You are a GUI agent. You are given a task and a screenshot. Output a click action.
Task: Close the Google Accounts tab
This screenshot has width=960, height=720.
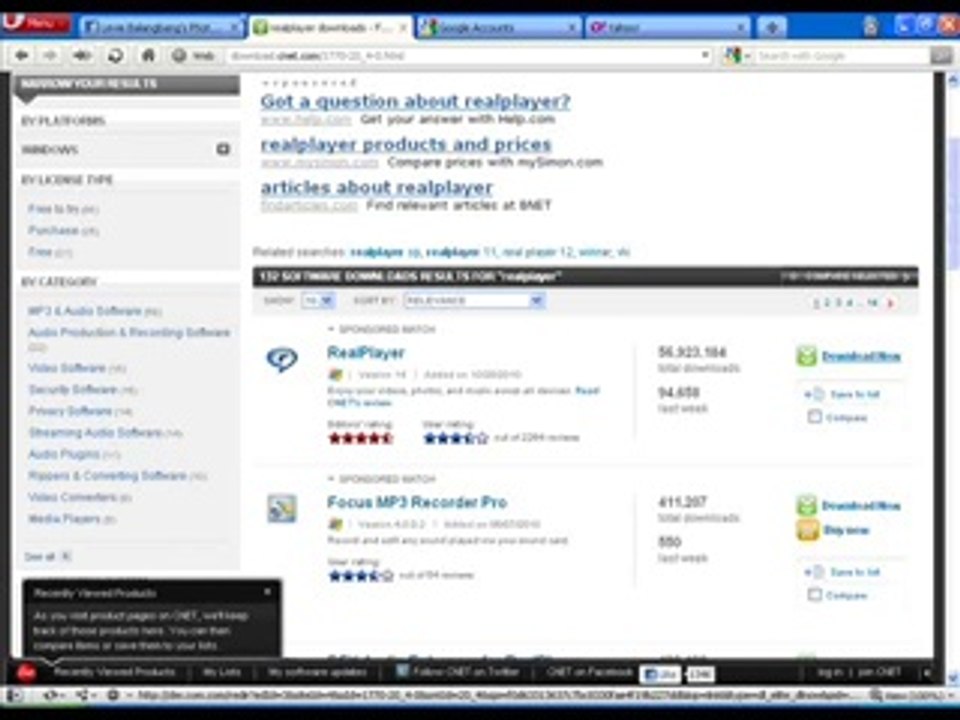tap(571, 28)
